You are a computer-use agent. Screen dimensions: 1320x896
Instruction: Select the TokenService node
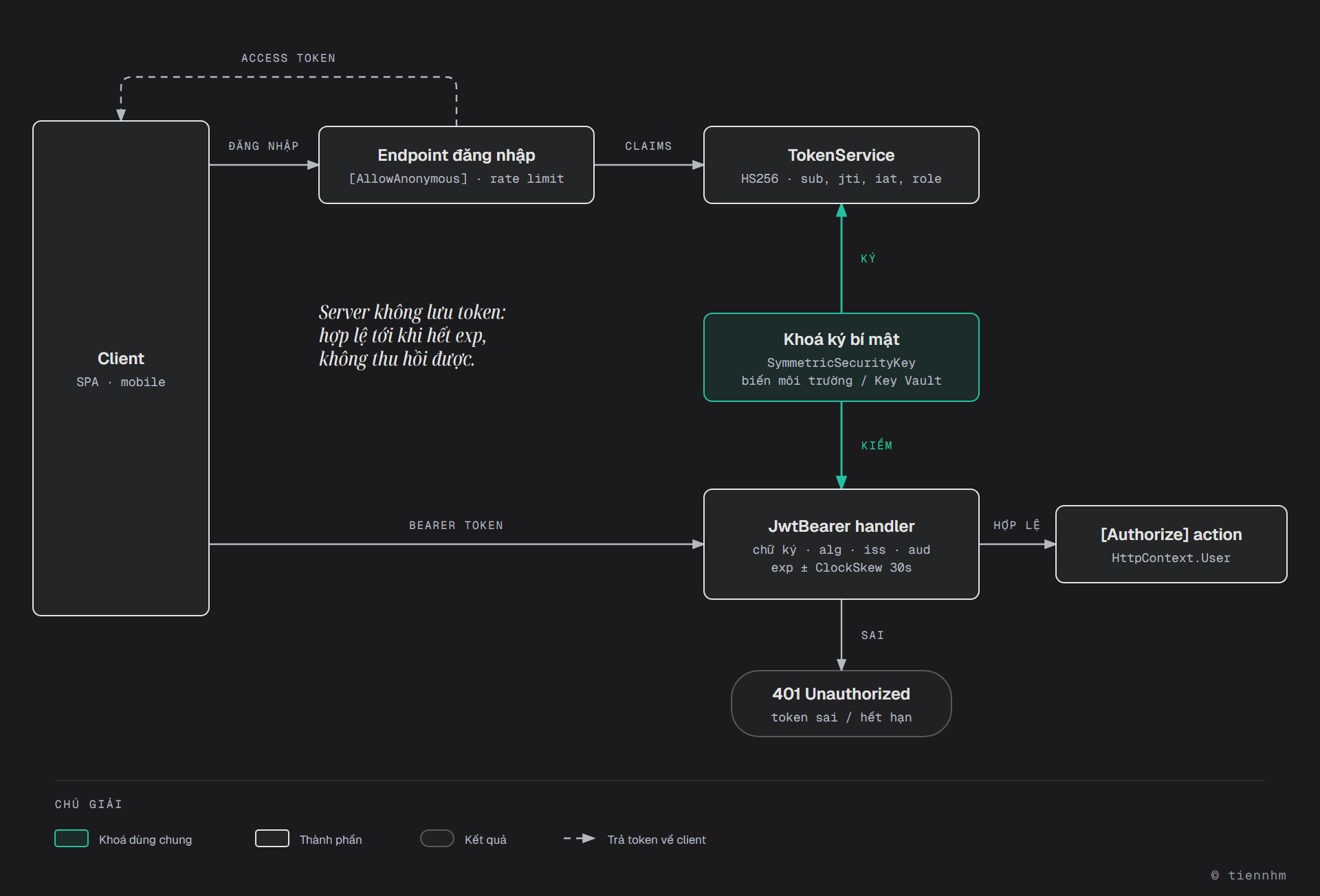tap(841, 165)
